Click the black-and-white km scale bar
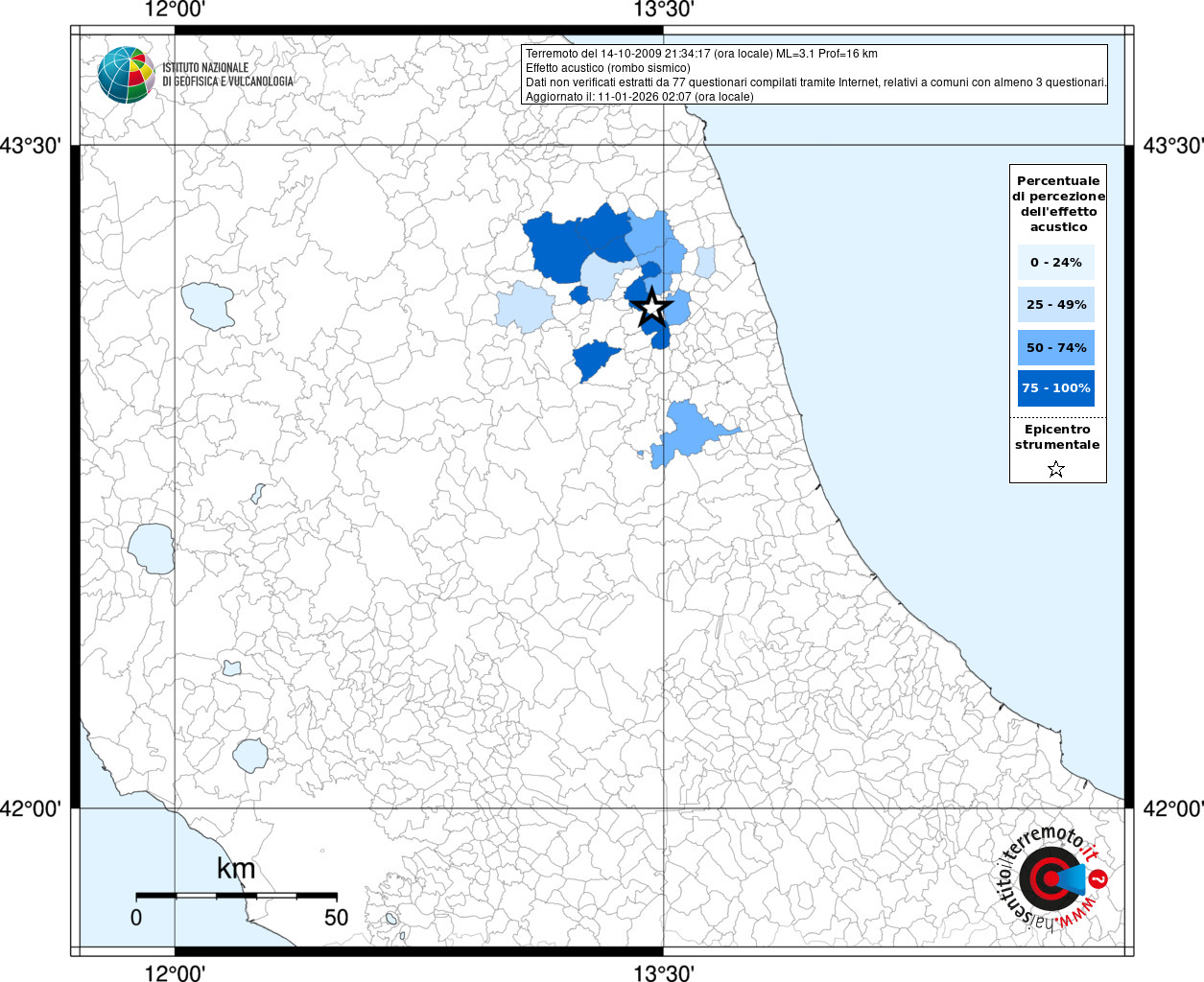 [236, 896]
